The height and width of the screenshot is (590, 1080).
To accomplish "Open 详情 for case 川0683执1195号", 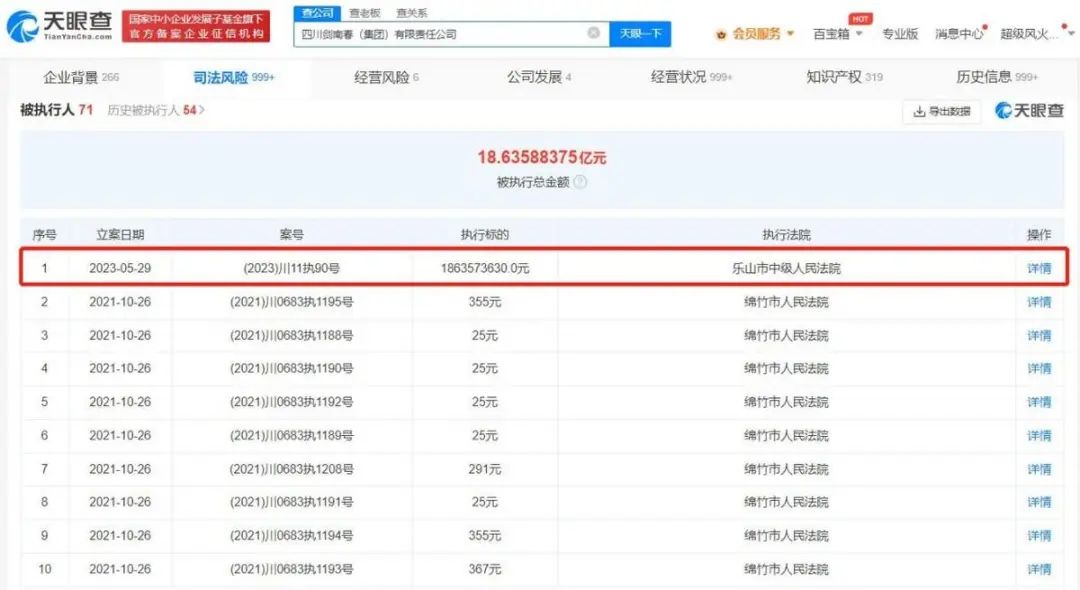I will click(x=1039, y=302).
